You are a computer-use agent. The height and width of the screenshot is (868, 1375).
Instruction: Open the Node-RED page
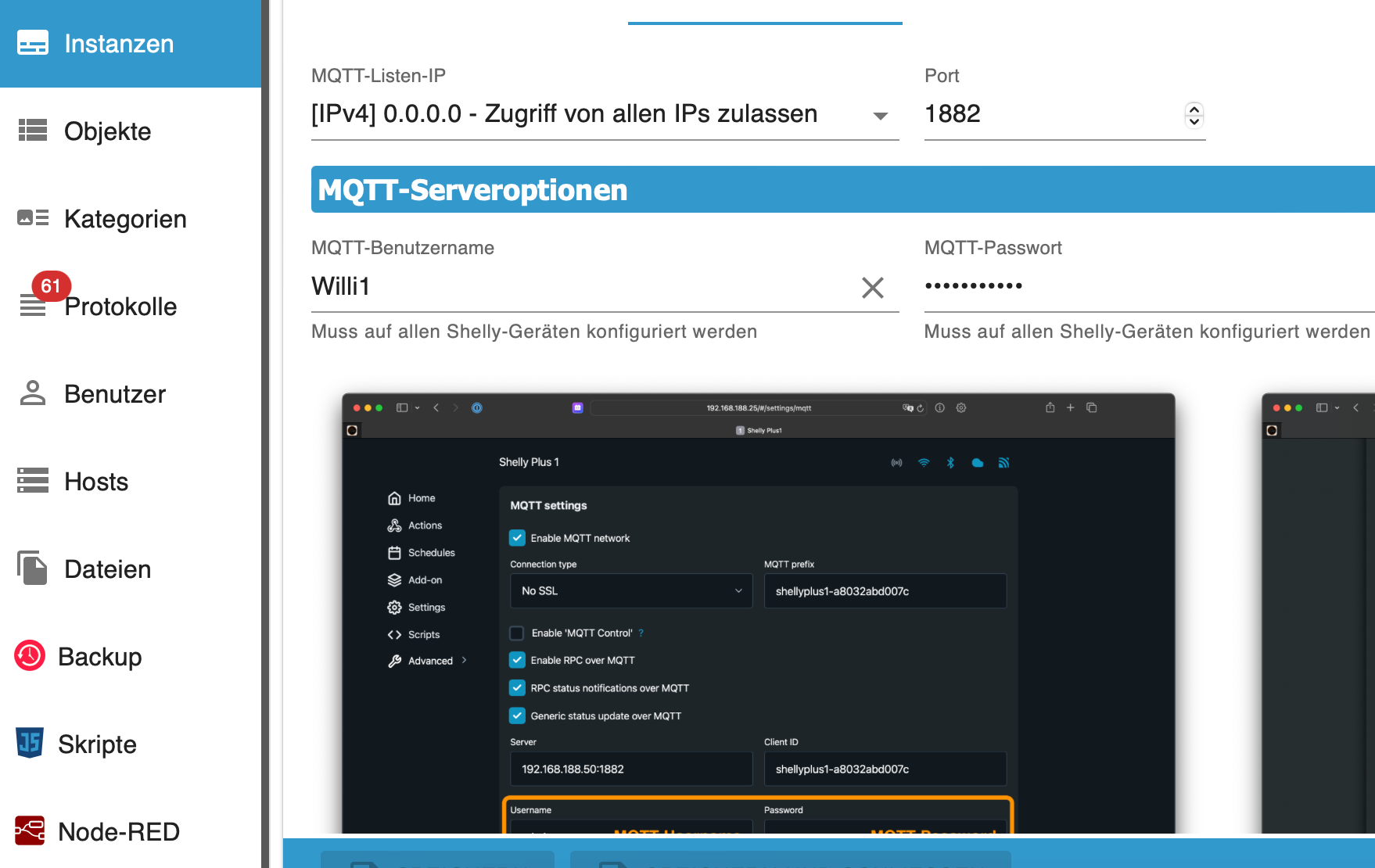tap(131, 832)
